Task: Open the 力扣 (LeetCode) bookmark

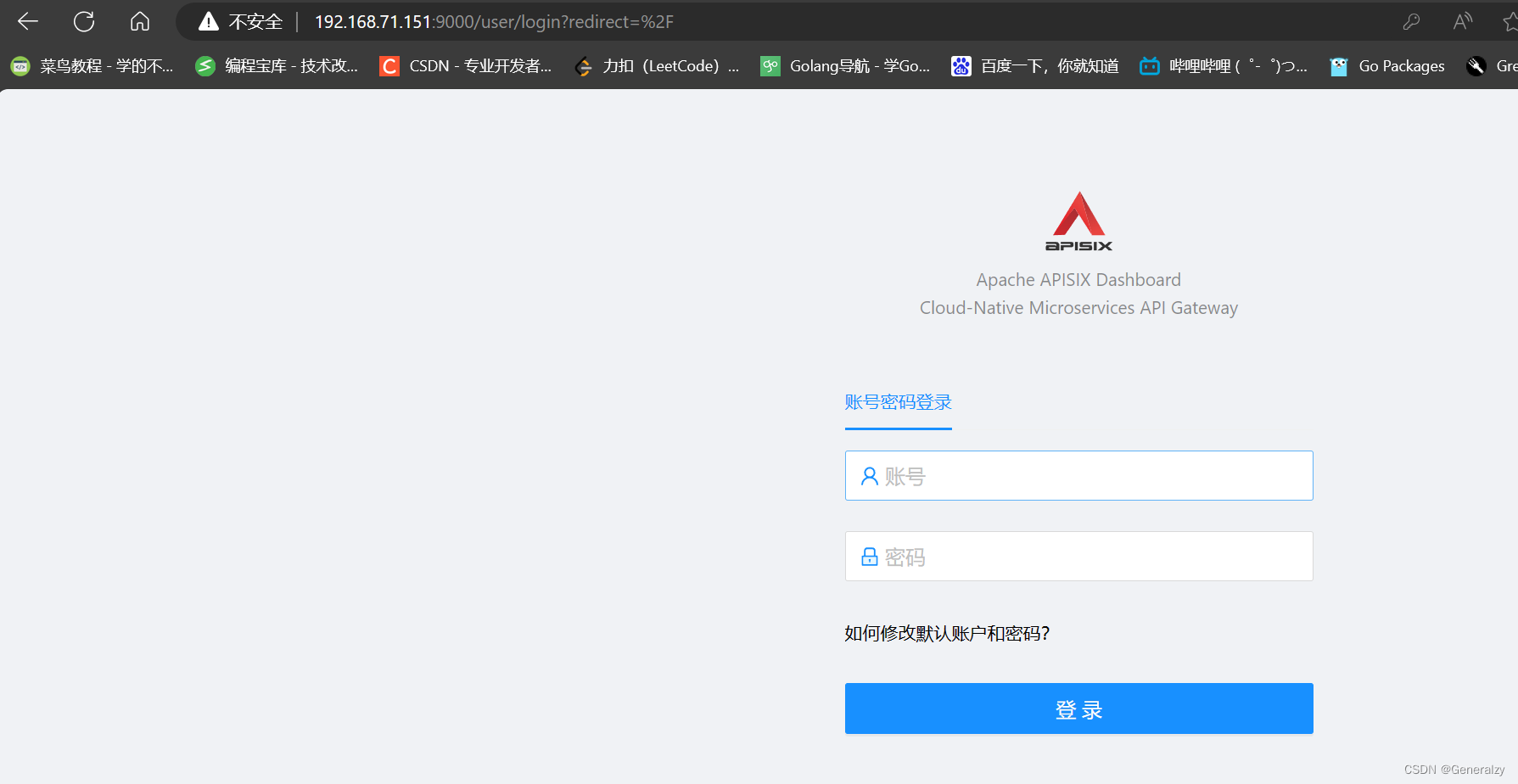Action: [x=657, y=66]
